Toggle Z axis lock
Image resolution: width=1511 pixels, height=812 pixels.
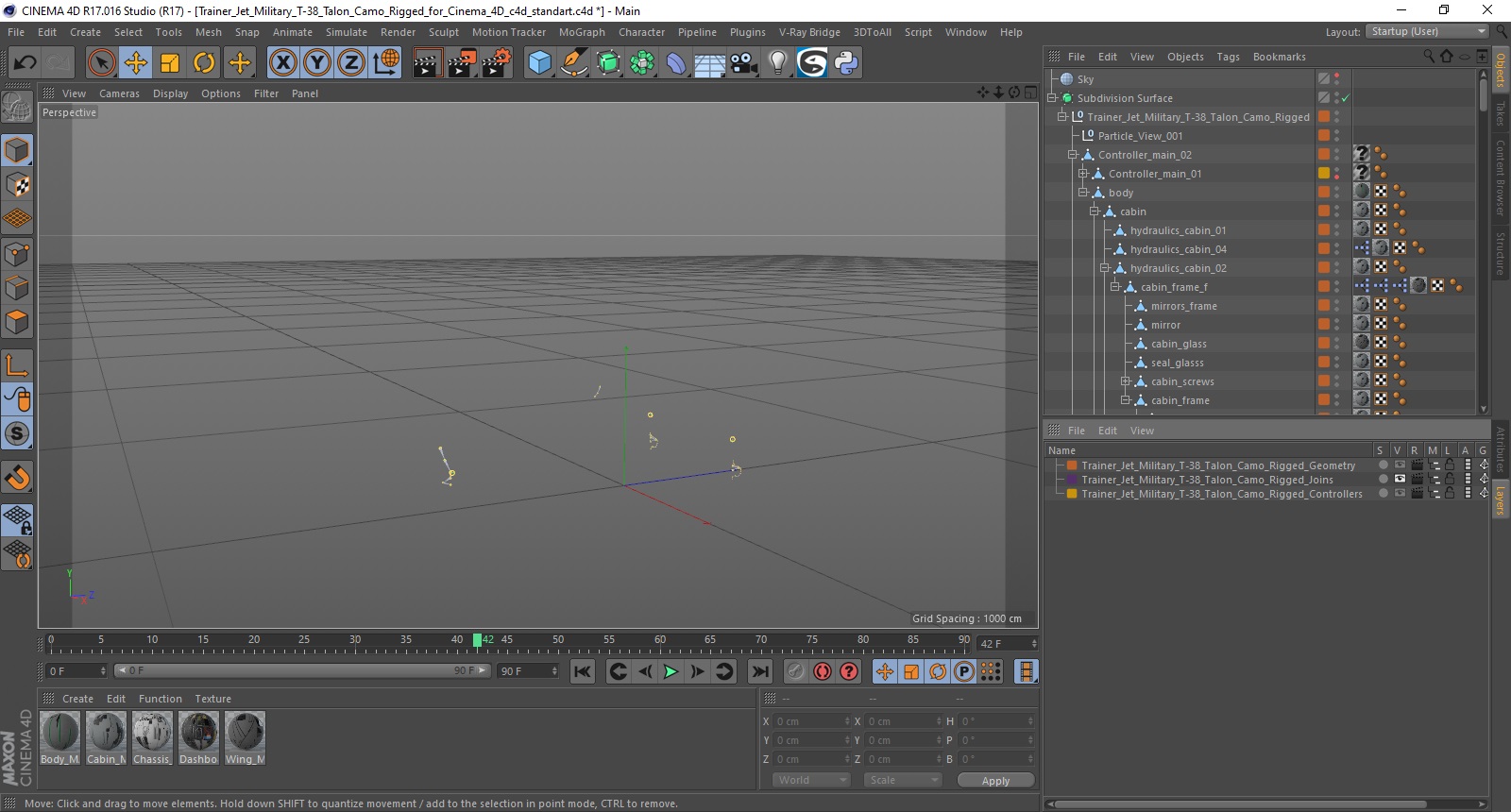(x=351, y=63)
